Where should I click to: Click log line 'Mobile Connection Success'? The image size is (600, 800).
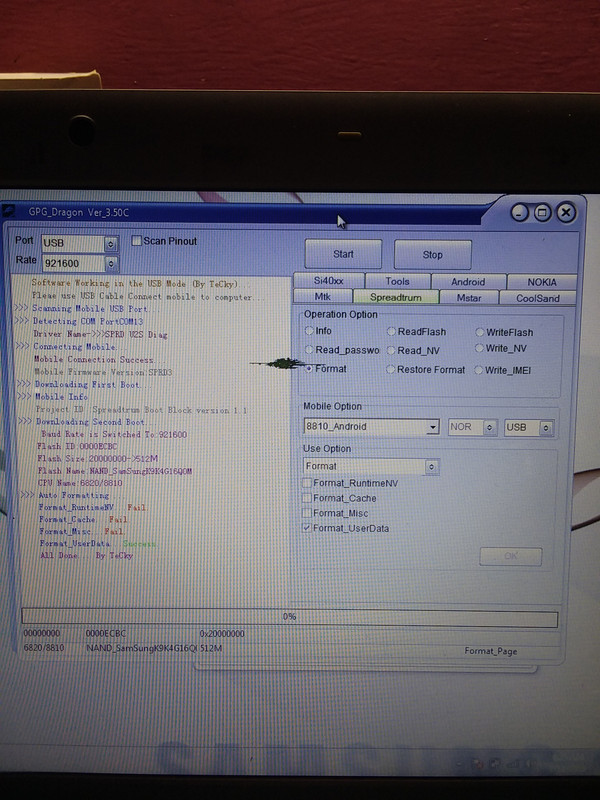point(94,359)
